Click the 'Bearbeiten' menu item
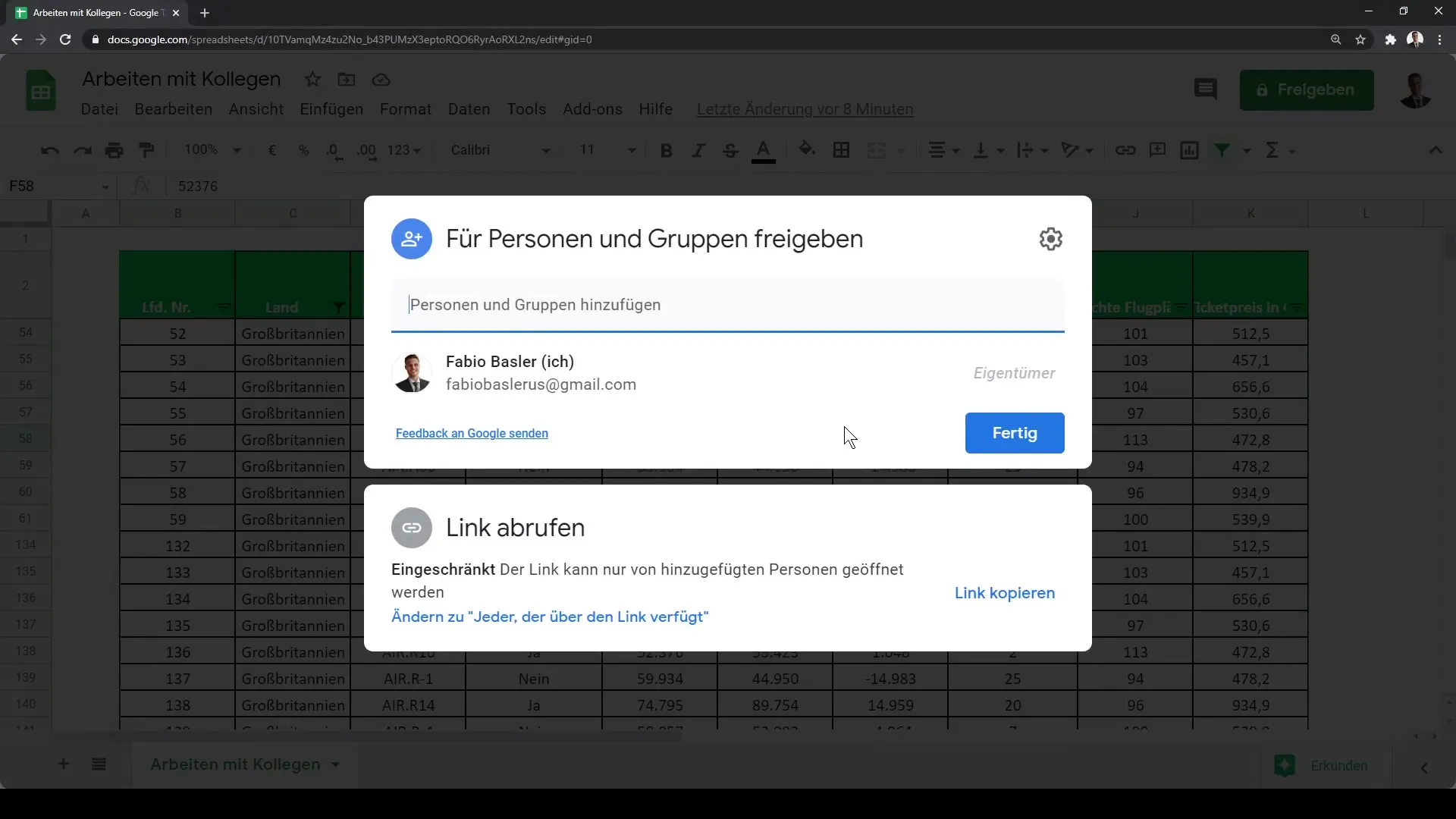The height and width of the screenshot is (819, 1456). (173, 109)
